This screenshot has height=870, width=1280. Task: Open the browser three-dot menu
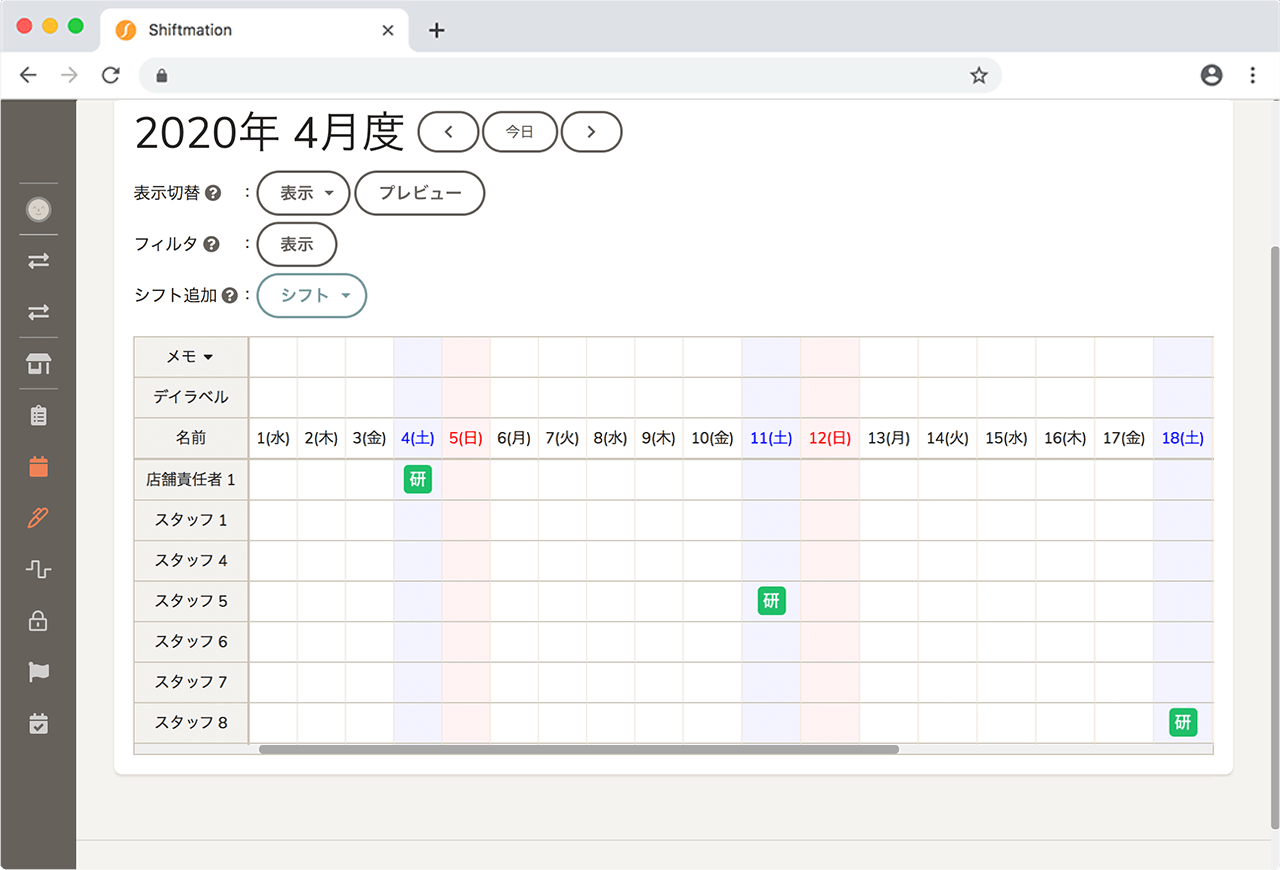click(x=1253, y=75)
